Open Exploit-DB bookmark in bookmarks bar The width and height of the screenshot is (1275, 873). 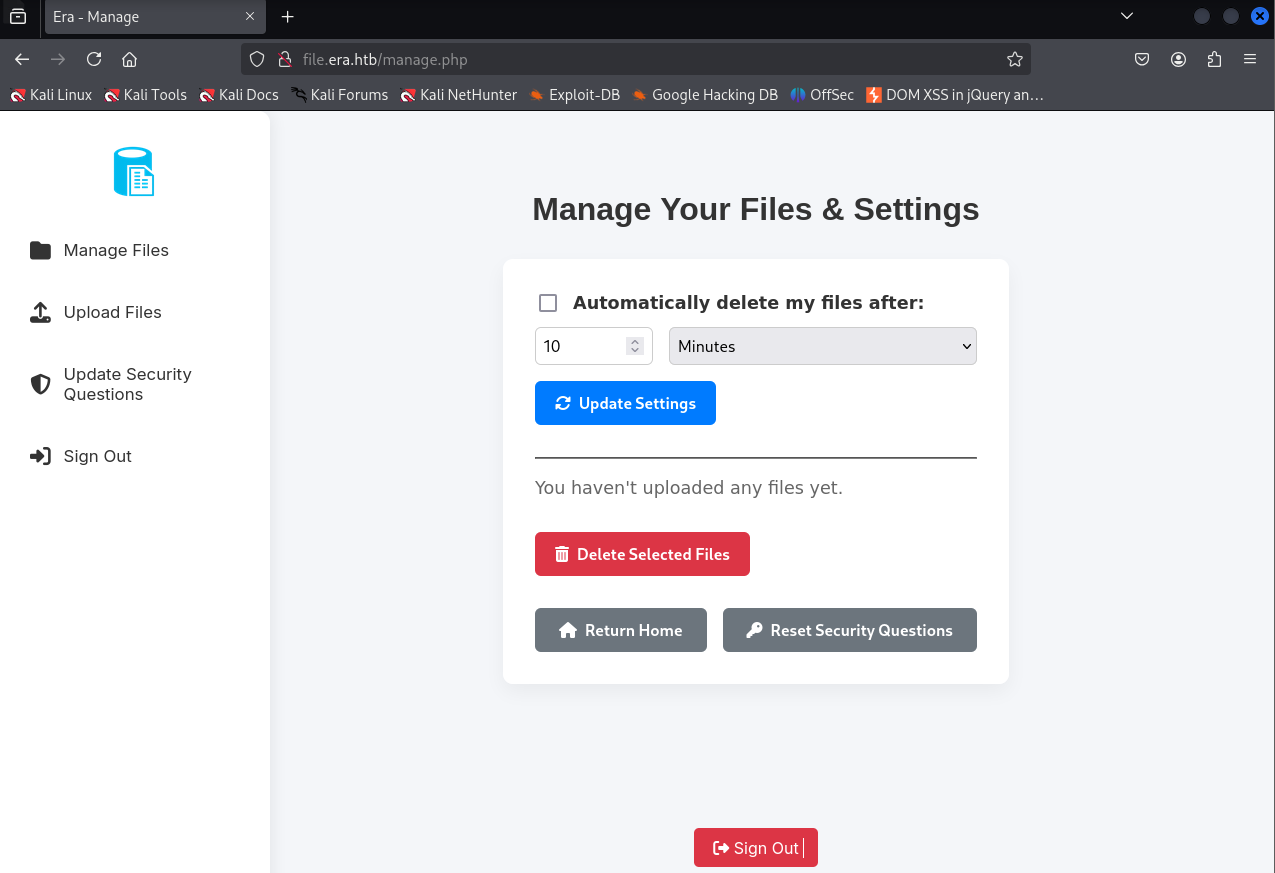pyautogui.click(x=575, y=95)
